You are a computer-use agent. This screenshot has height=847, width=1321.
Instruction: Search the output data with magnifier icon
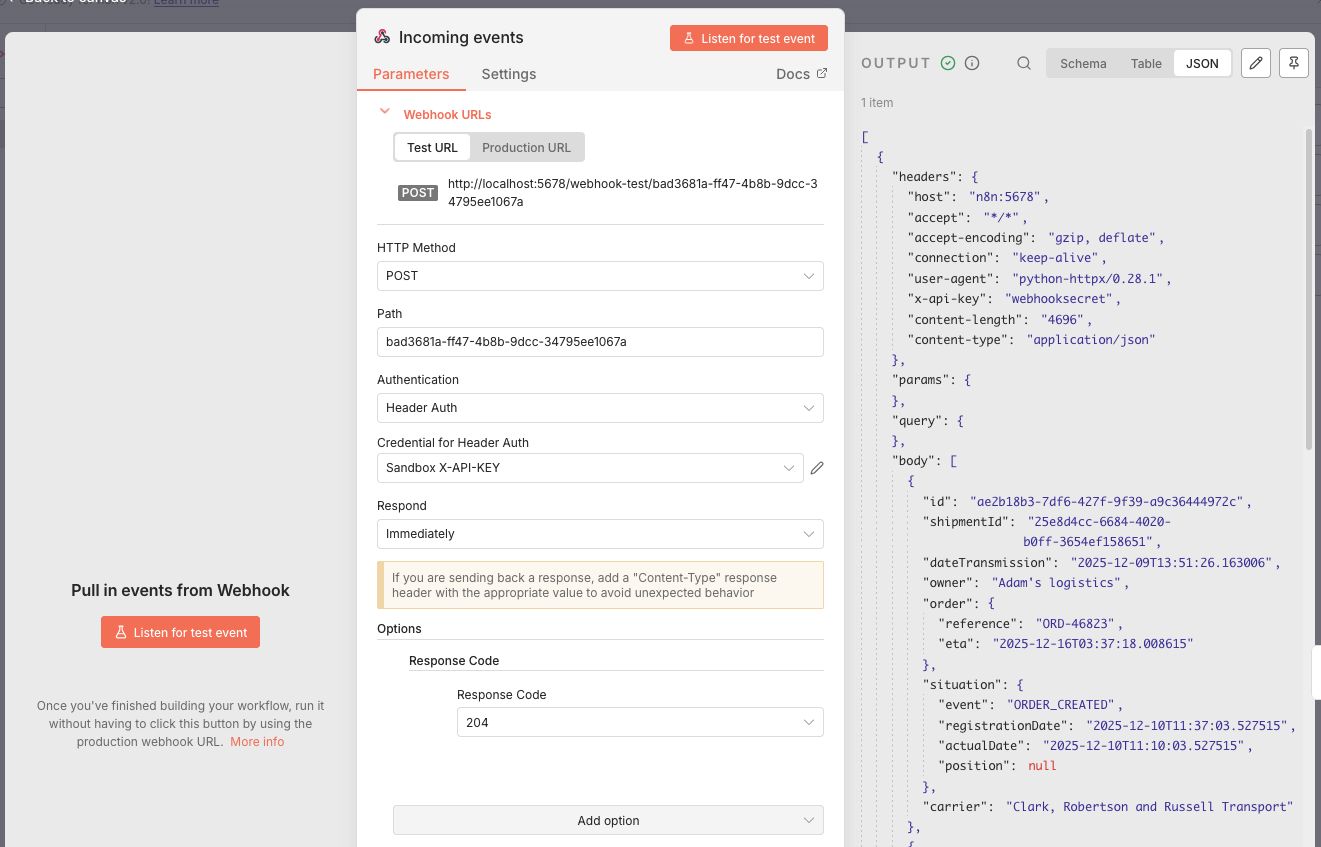1024,63
